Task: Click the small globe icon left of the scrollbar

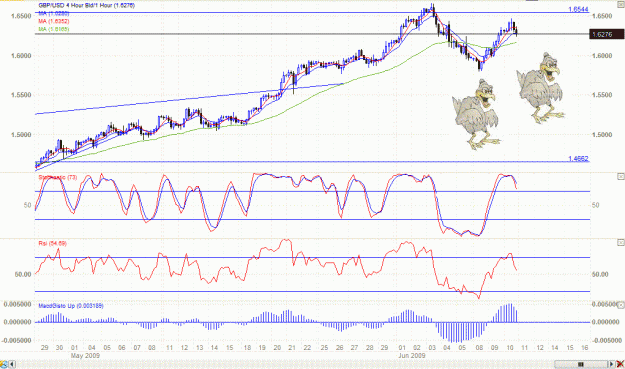Action: click(x=3, y=364)
